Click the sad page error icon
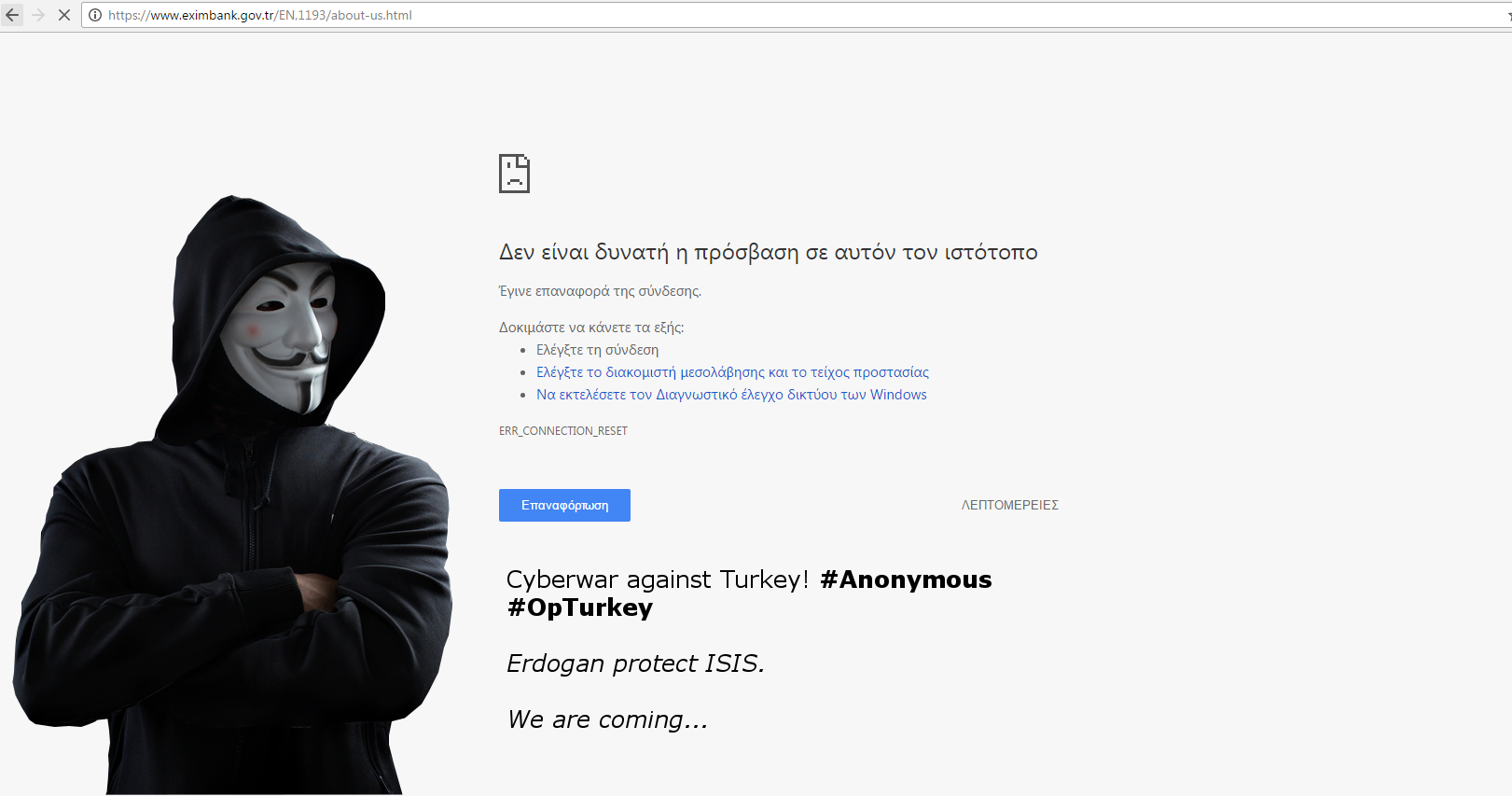 514,174
